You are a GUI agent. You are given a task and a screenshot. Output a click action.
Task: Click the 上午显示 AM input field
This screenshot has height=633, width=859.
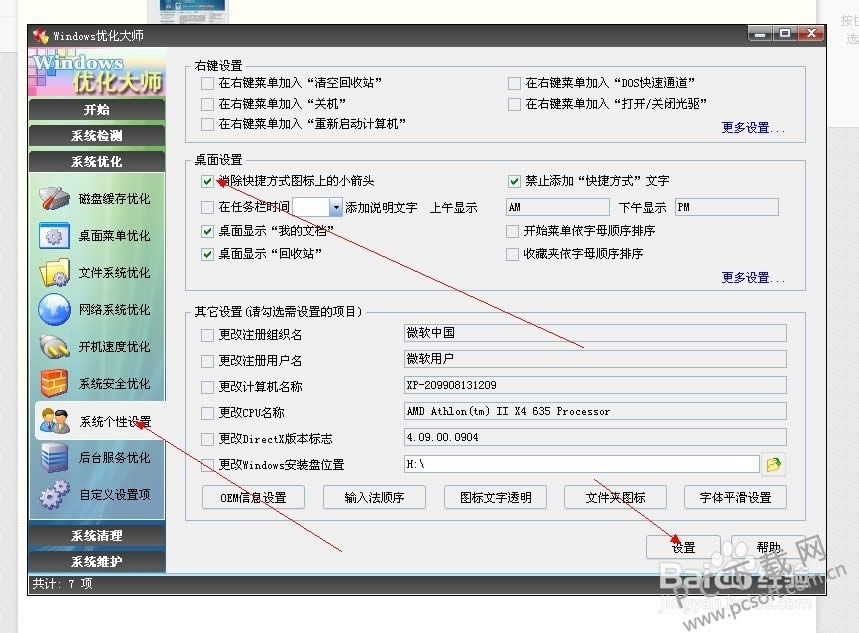(x=558, y=207)
